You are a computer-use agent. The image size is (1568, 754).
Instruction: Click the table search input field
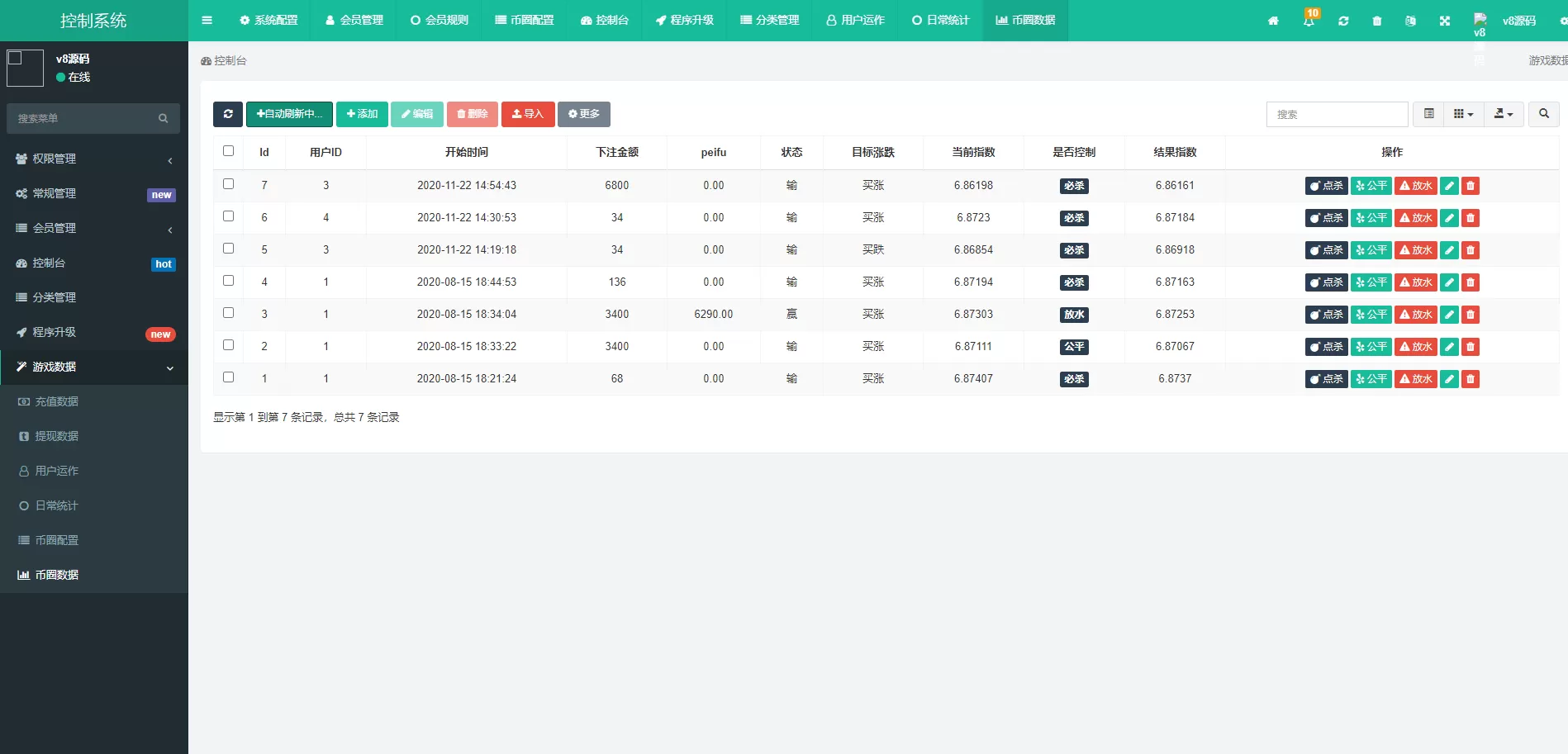[x=1336, y=114]
